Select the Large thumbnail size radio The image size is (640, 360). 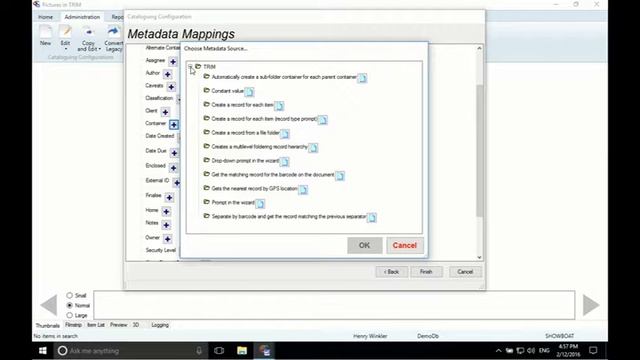pos(69,315)
